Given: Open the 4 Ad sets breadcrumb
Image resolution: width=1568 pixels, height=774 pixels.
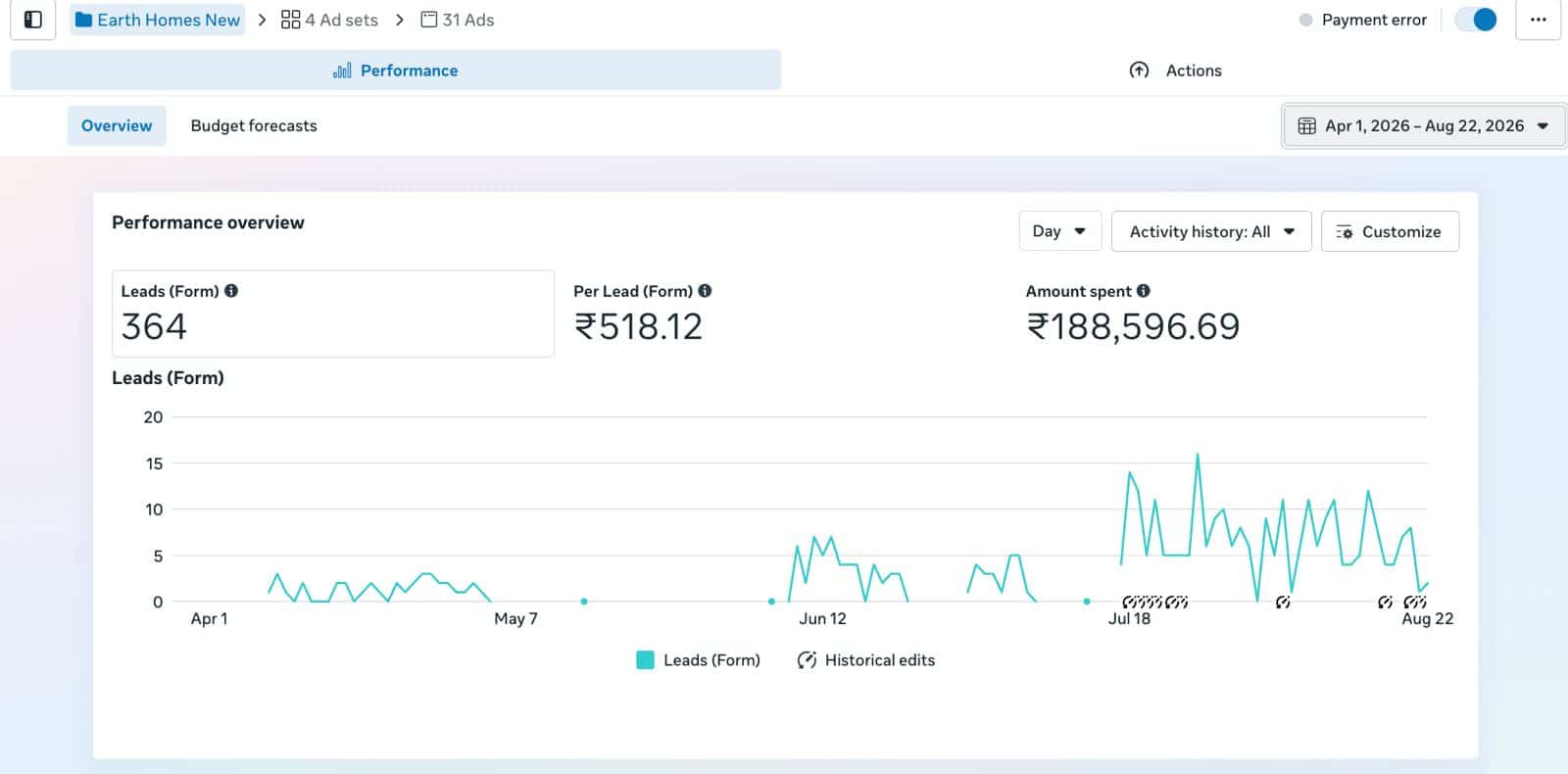Looking at the screenshot, I should tap(329, 20).
